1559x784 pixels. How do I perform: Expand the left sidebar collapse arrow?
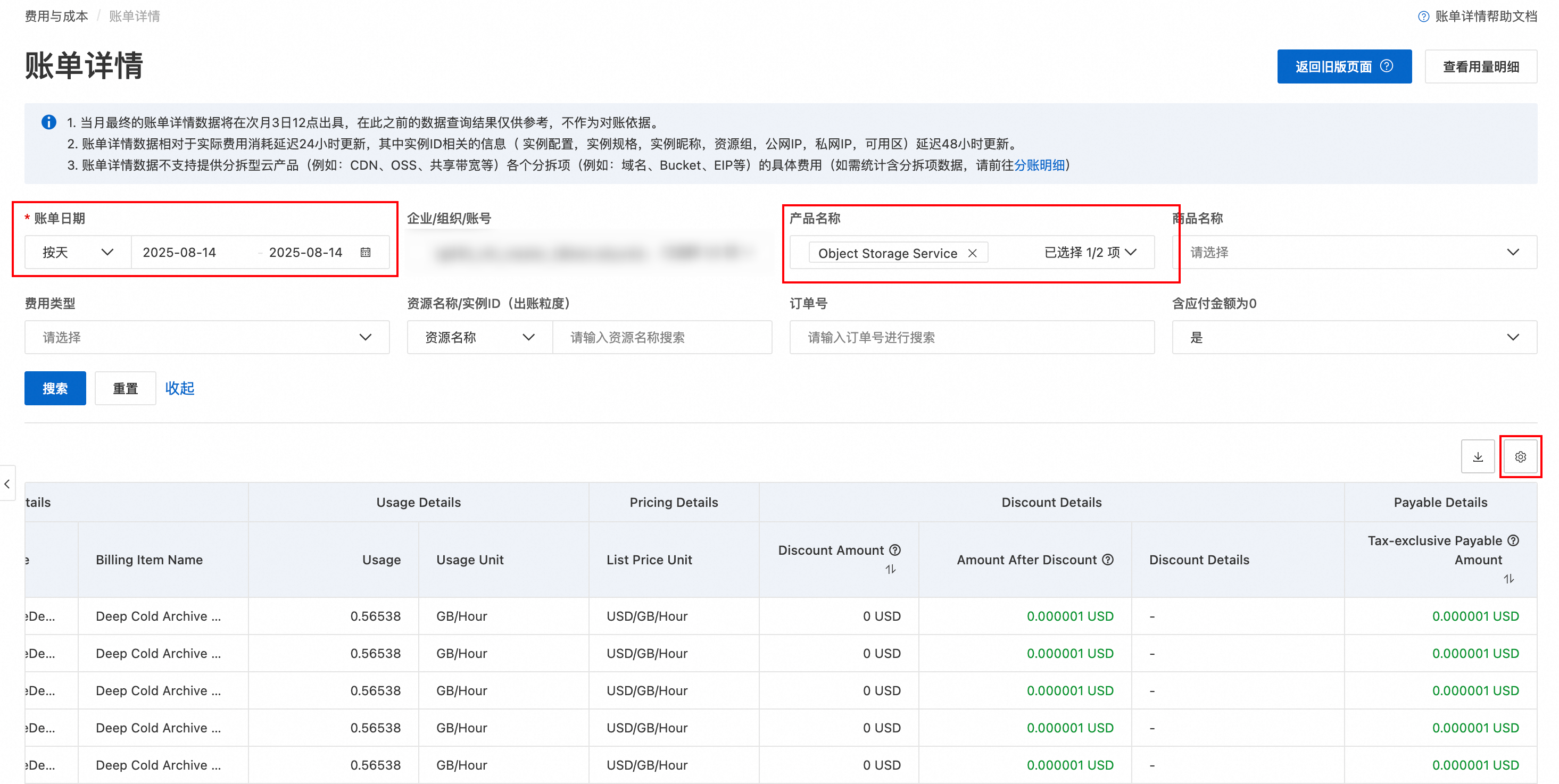[x=7, y=483]
